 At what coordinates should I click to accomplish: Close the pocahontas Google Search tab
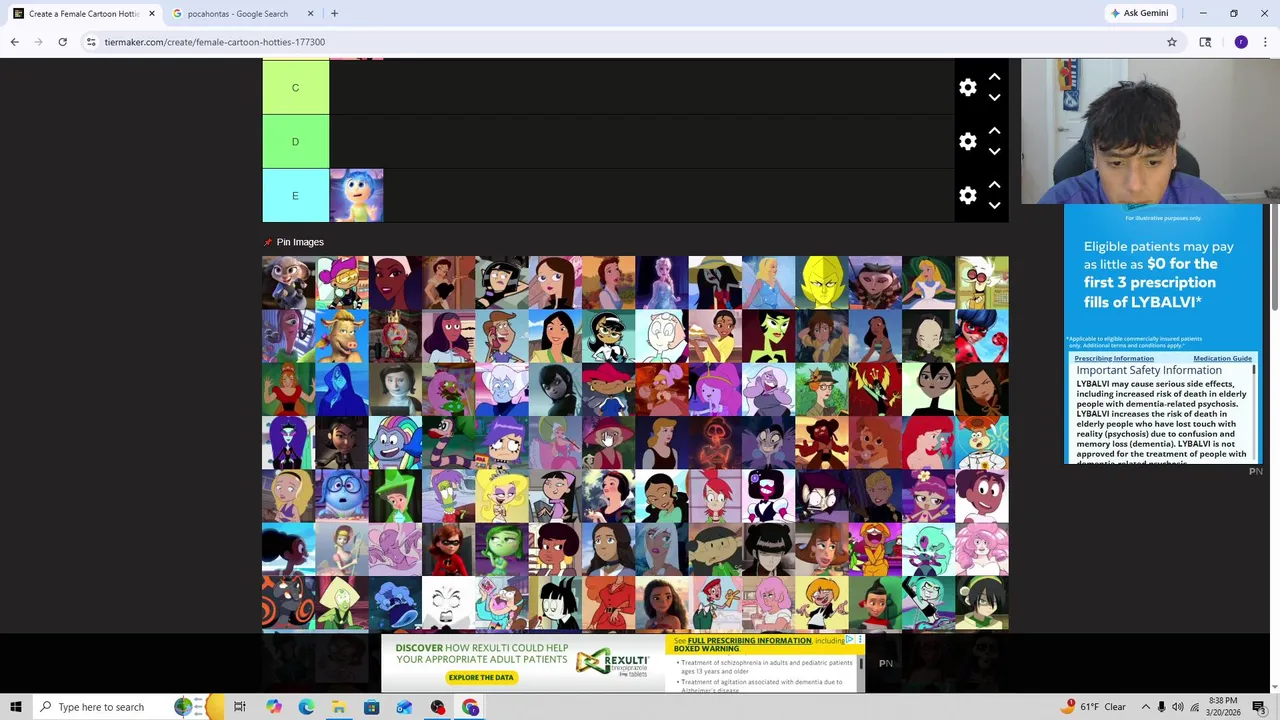click(310, 13)
